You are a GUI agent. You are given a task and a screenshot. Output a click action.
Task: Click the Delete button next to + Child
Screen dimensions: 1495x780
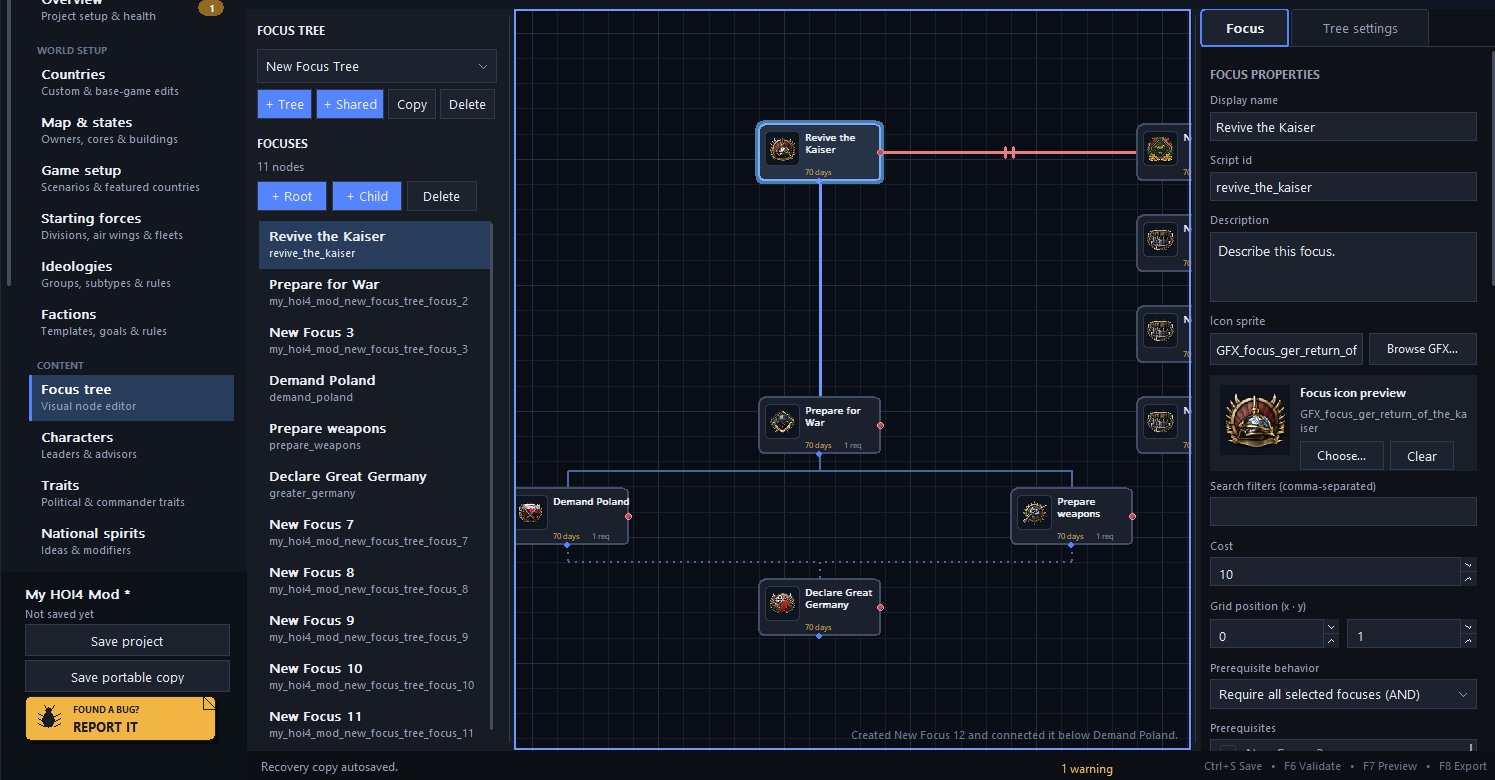tap(441, 196)
